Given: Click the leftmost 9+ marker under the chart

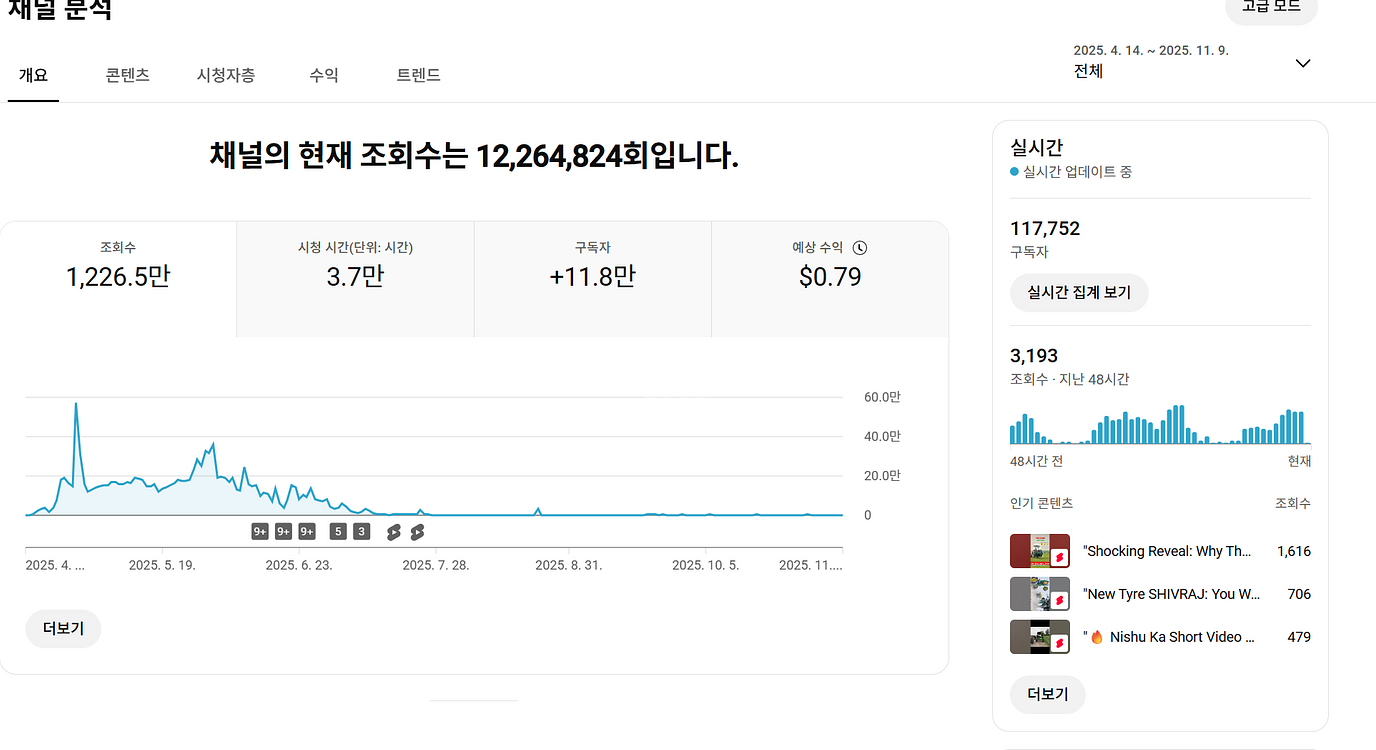Looking at the screenshot, I should tap(260, 532).
